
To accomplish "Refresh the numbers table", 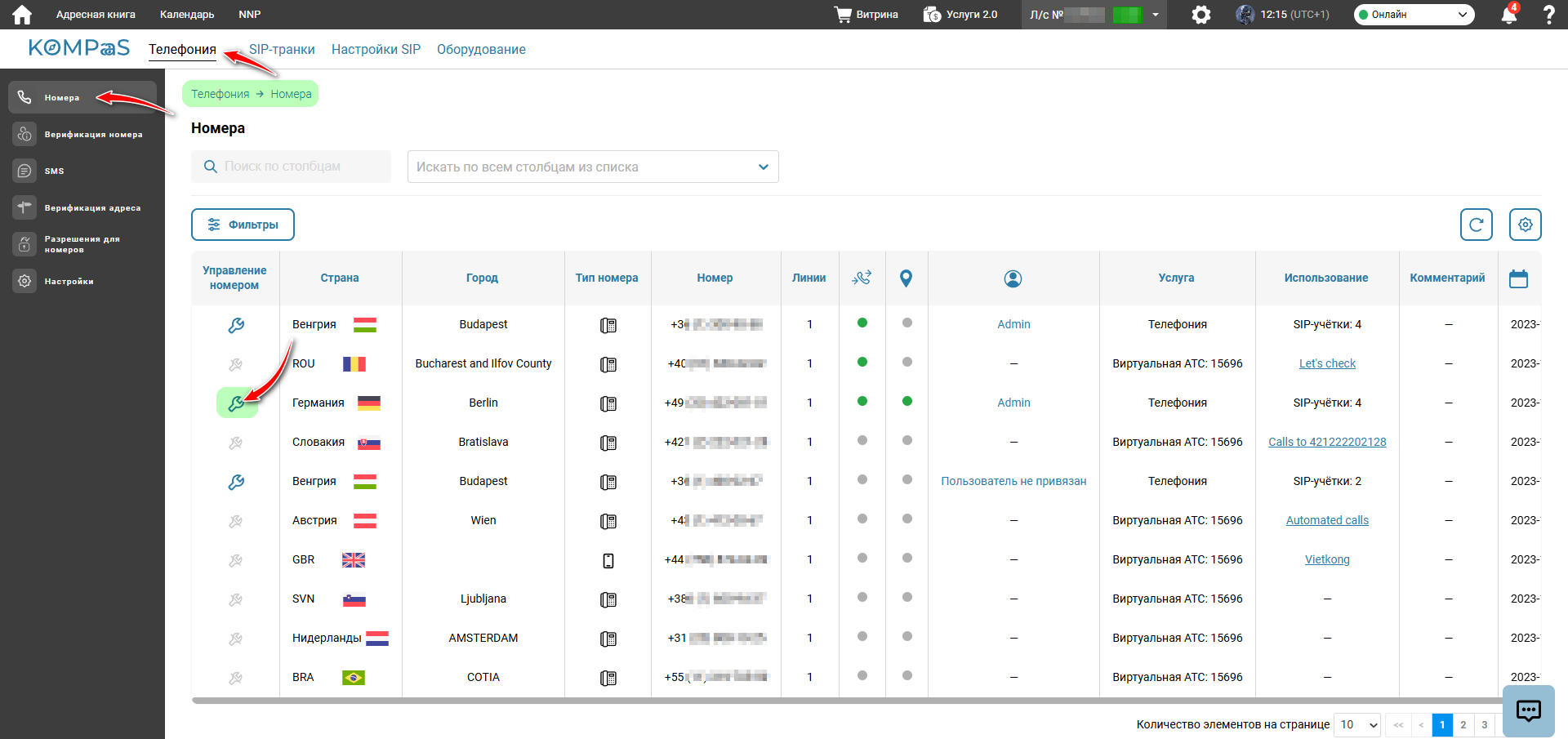I will pyautogui.click(x=1477, y=225).
